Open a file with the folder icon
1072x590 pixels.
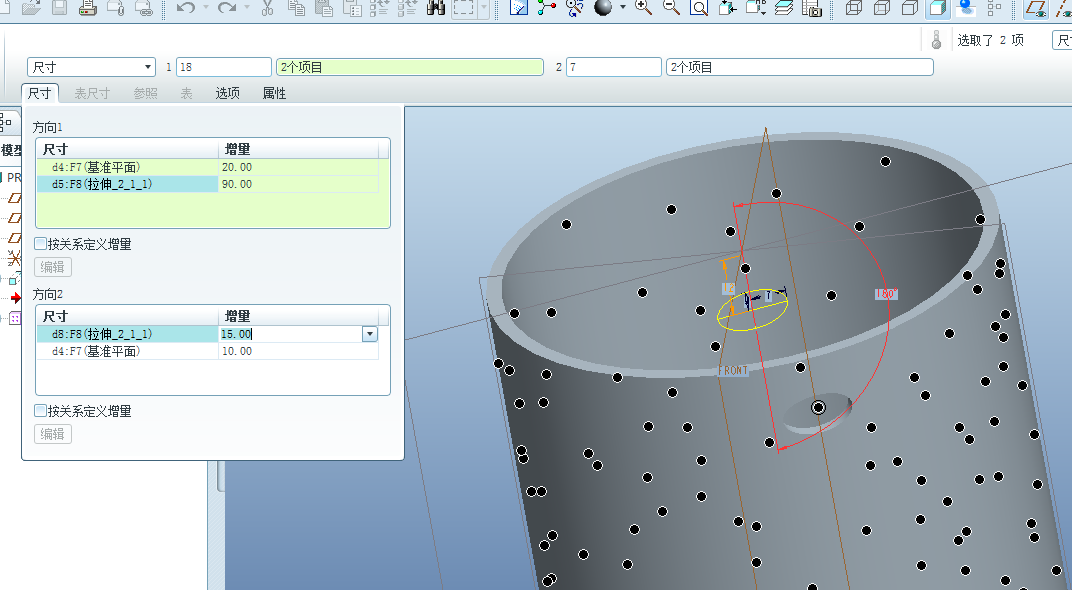pyautogui.click(x=31, y=8)
